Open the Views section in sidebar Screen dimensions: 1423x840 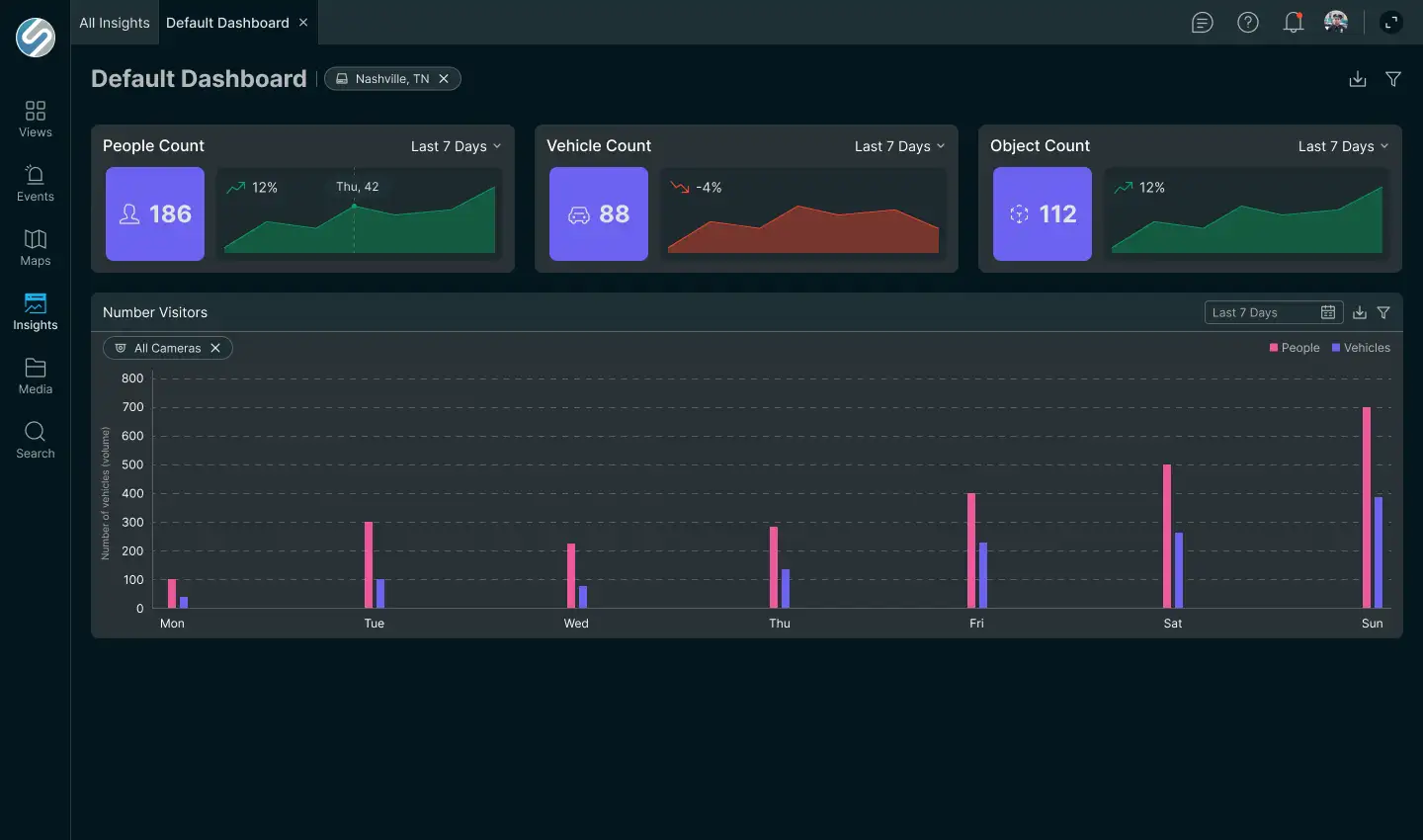tap(36, 119)
